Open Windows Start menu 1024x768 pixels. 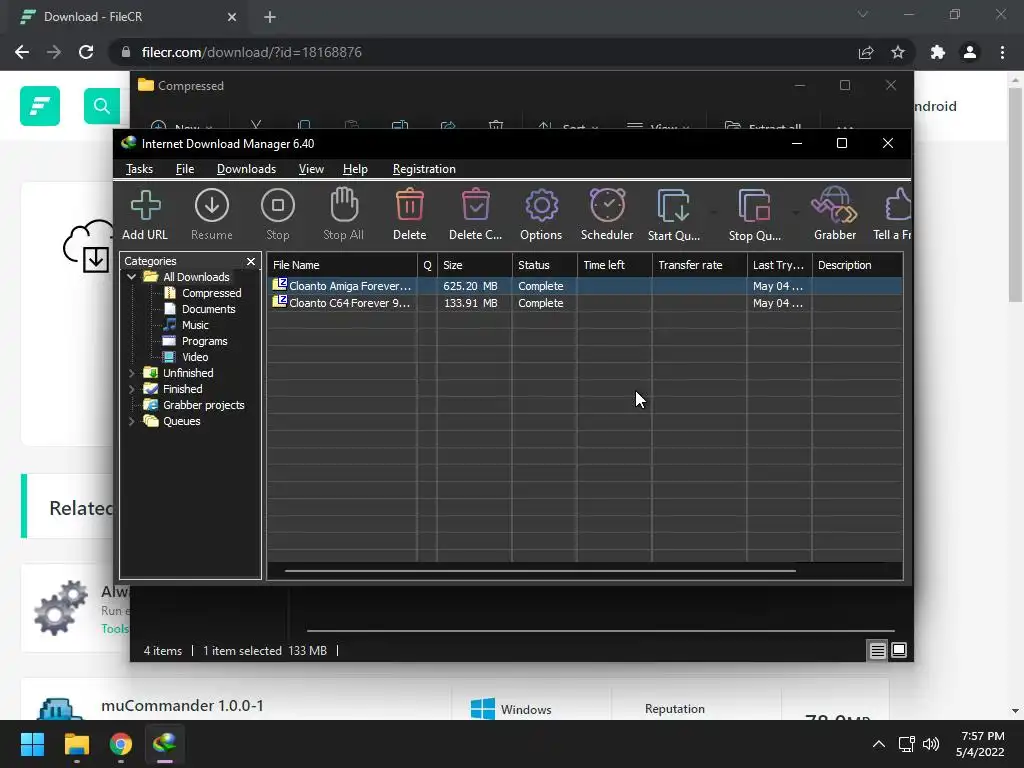32,744
